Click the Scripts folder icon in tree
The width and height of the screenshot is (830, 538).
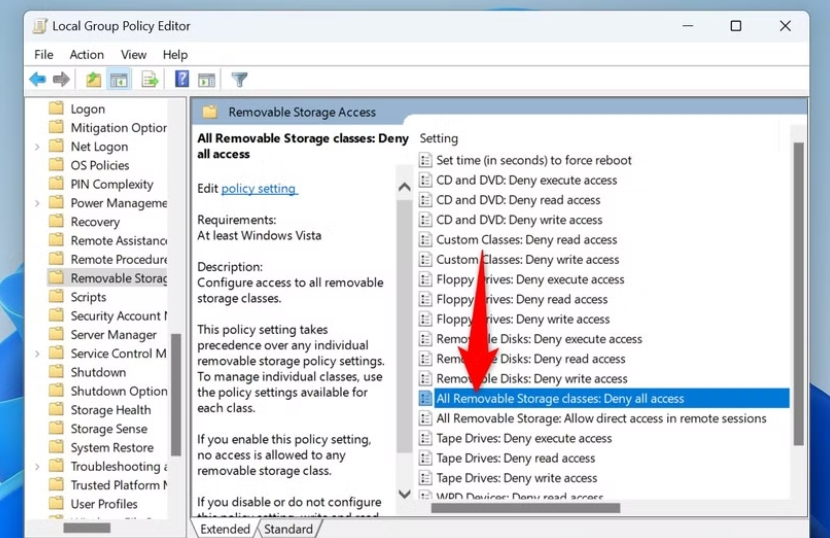(x=56, y=297)
